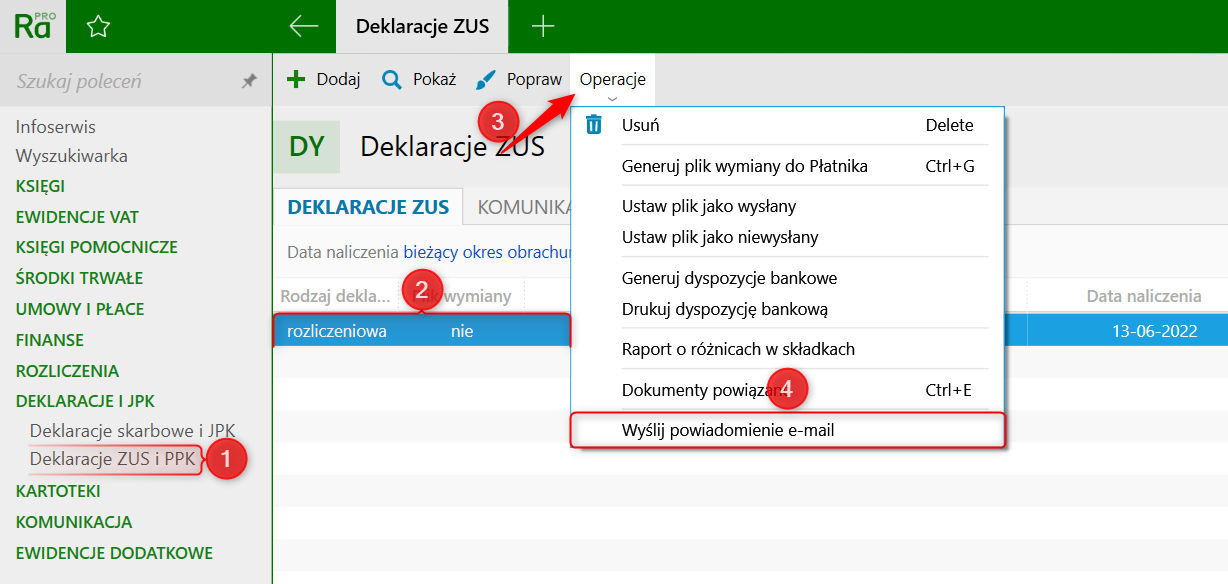This screenshot has width=1228, height=584.
Task: Click the DY company badge
Action: point(306,147)
